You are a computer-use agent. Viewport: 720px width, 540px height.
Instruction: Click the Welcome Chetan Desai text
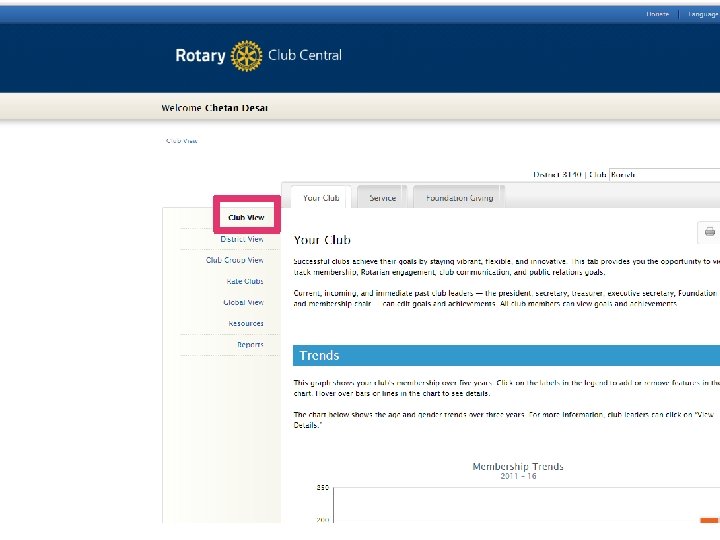(x=214, y=108)
